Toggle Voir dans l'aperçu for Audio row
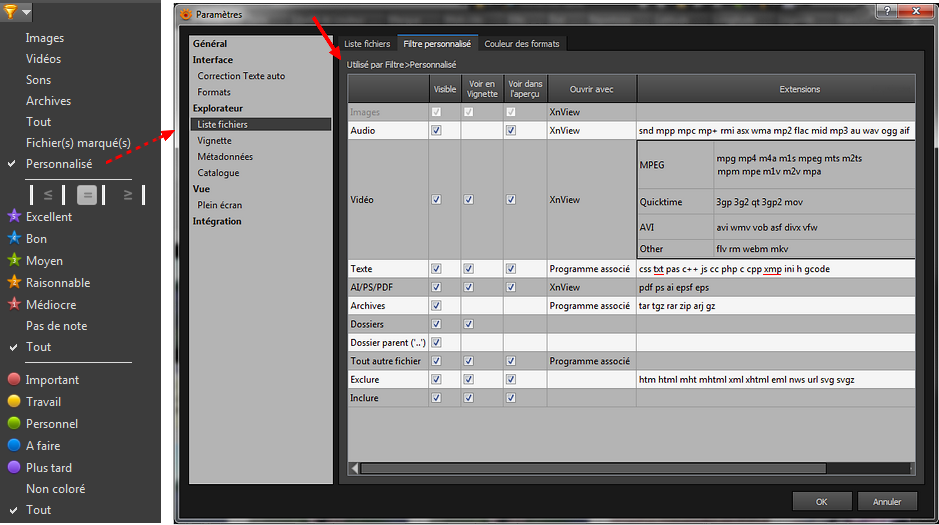Image resolution: width=939 pixels, height=525 pixels. point(511,131)
